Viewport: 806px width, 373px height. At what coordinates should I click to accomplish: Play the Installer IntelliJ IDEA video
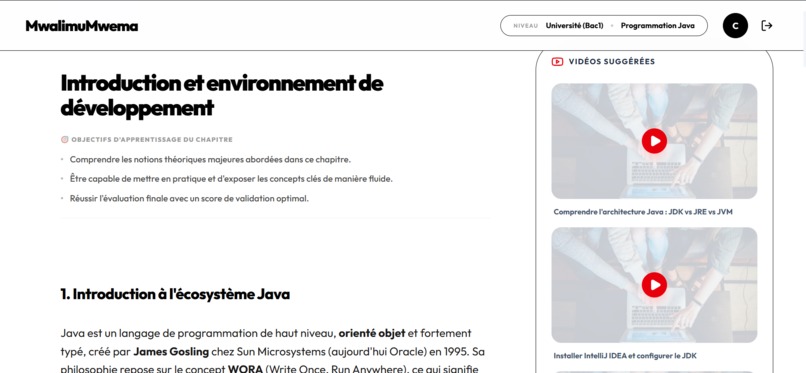click(x=654, y=285)
